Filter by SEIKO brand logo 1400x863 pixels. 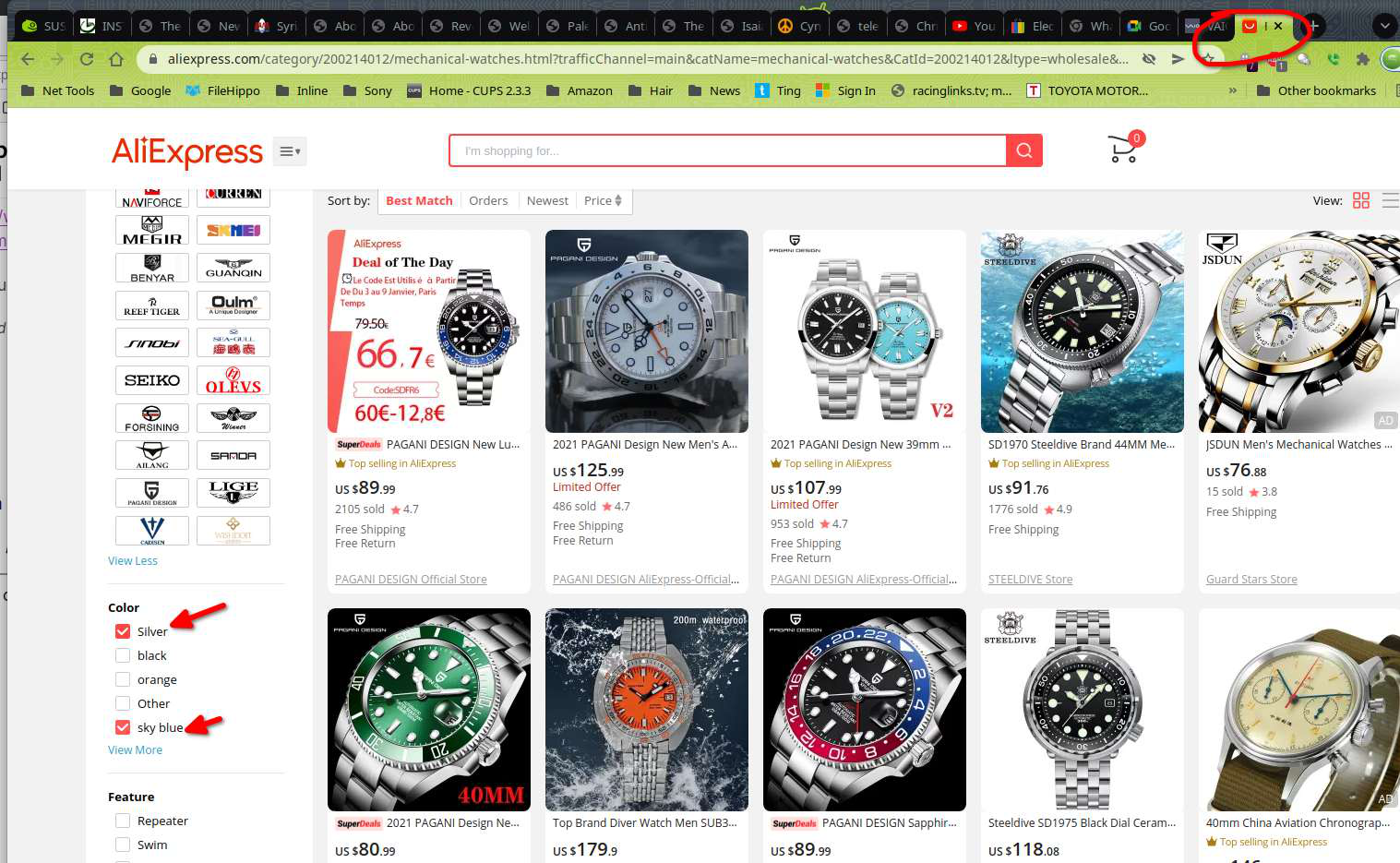tap(152, 380)
